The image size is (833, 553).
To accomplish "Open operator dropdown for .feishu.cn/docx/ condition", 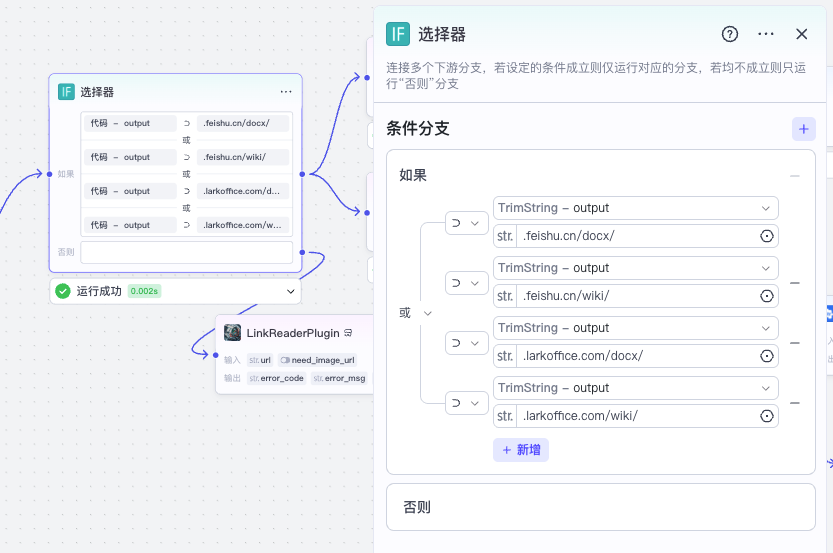I will 465,222.
